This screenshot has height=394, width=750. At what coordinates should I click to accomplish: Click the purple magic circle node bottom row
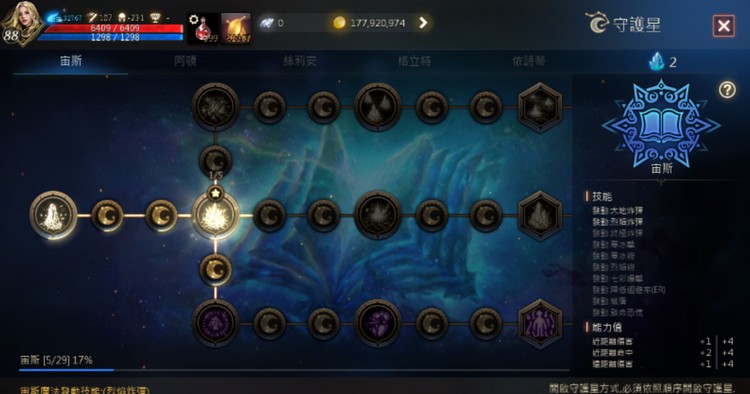215,323
